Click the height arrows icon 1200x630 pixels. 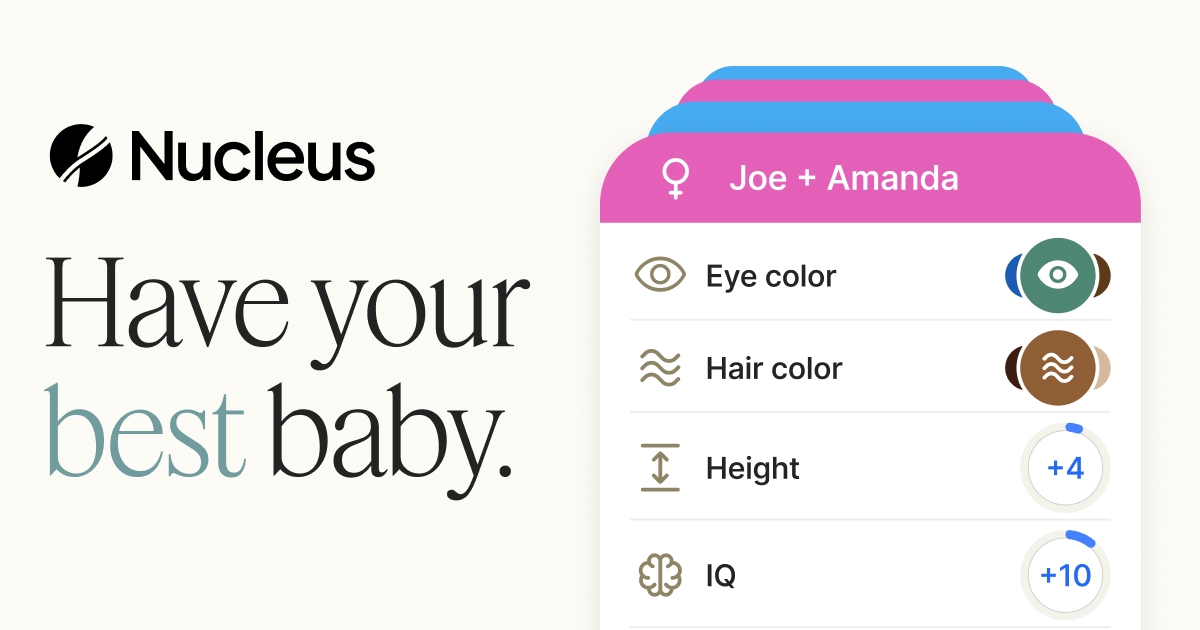coord(660,467)
